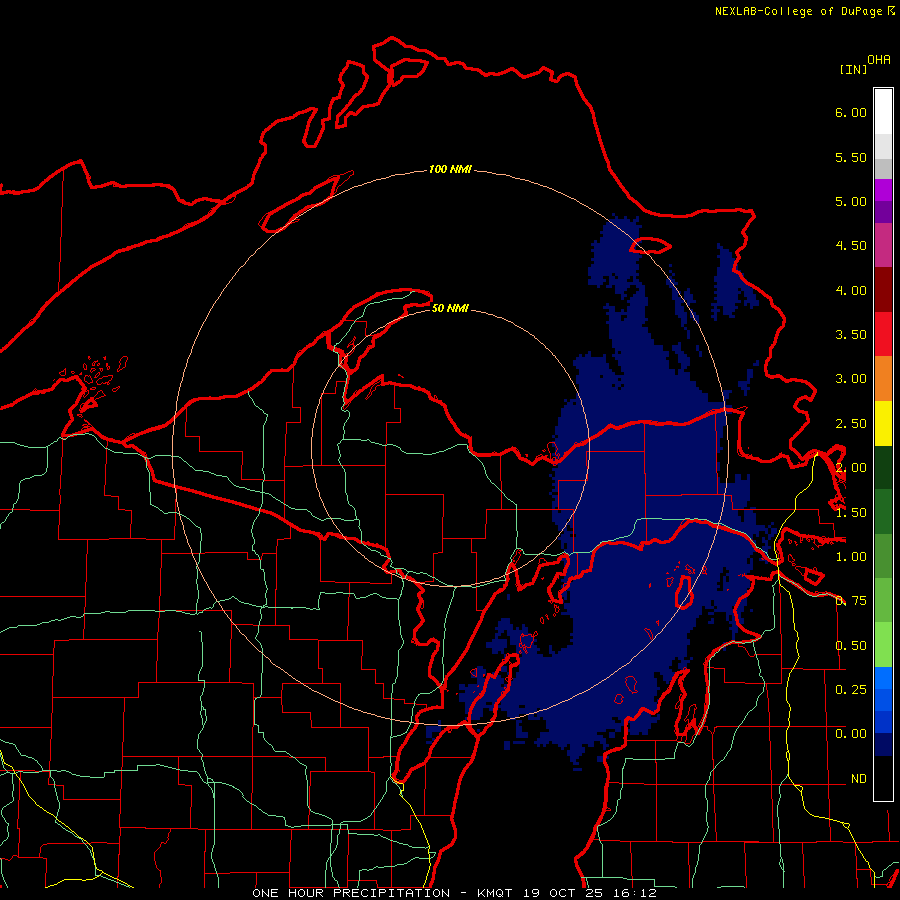This screenshot has width=900, height=900.
Task: Click the 5.50 legend value
Action: click(x=851, y=157)
